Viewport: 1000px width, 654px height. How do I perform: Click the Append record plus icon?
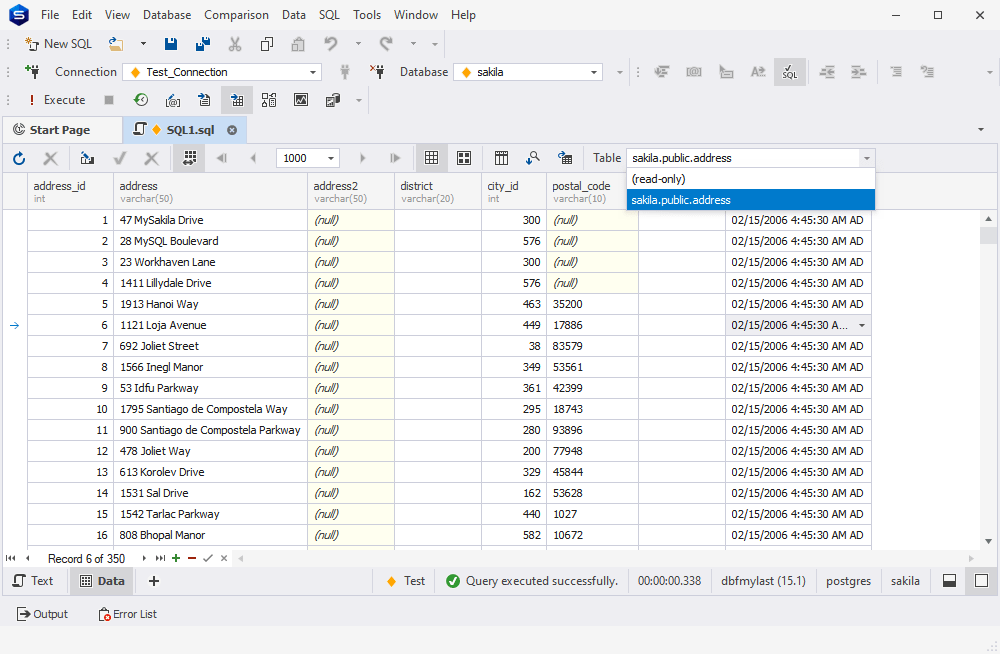[x=176, y=558]
